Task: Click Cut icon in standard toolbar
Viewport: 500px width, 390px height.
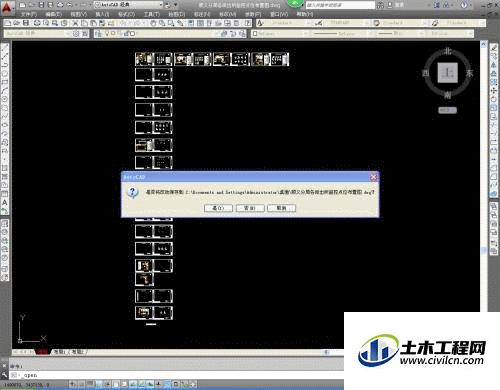Action: pos(75,23)
